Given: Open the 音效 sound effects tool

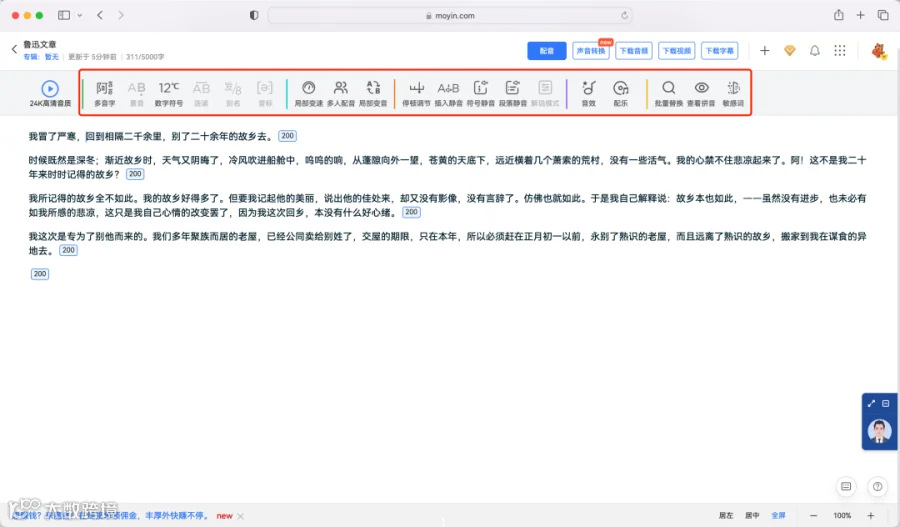Looking at the screenshot, I should [588, 94].
